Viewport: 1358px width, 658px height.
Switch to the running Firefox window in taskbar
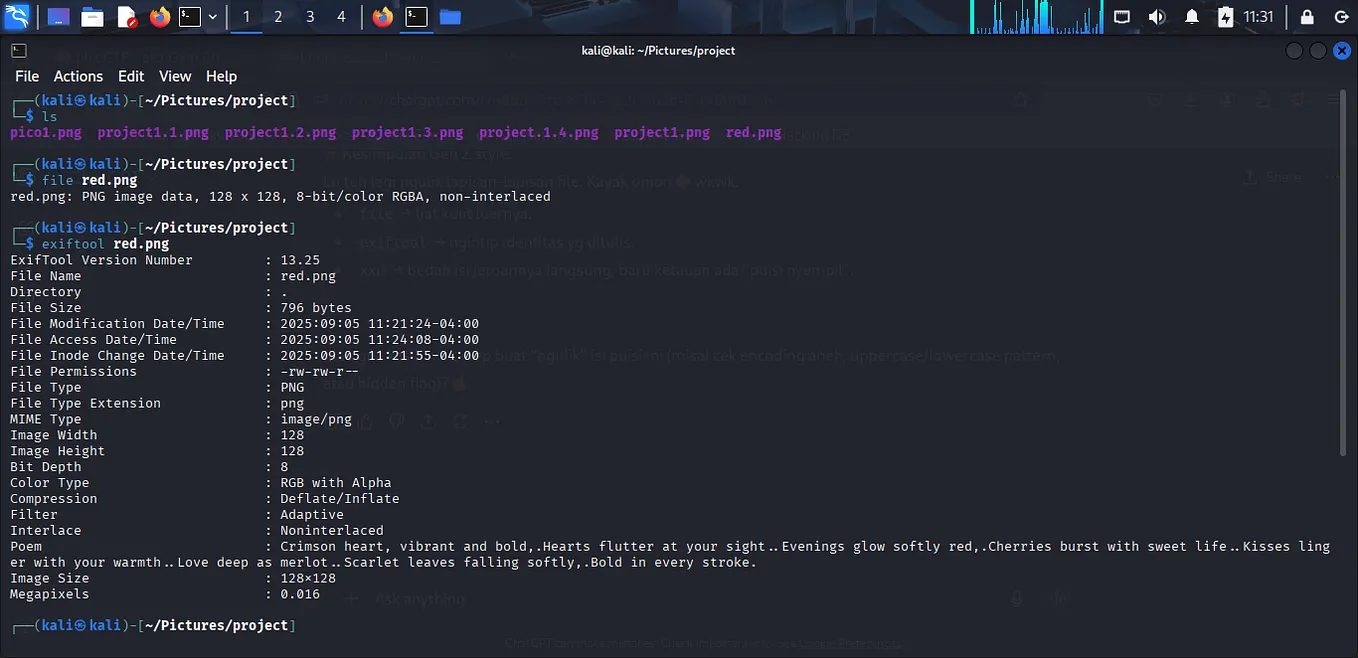point(382,16)
